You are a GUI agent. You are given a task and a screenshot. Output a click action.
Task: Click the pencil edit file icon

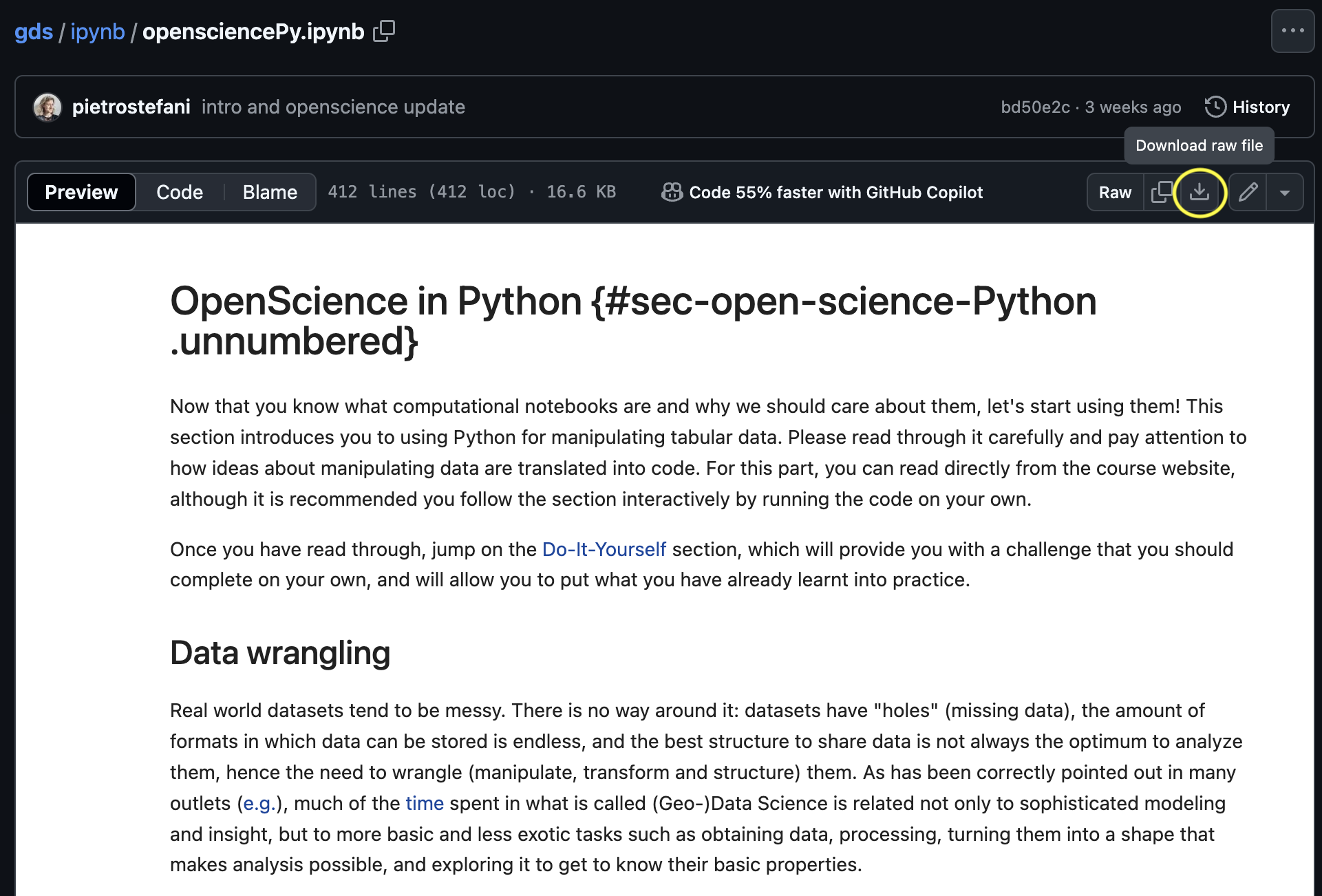1248,192
